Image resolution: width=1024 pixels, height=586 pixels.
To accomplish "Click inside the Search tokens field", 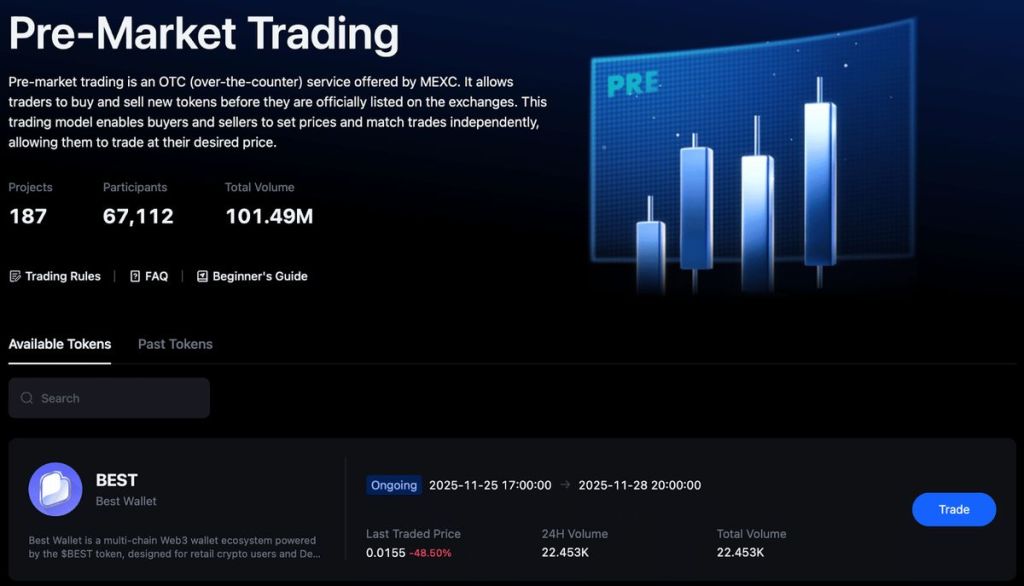I will (110, 397).
